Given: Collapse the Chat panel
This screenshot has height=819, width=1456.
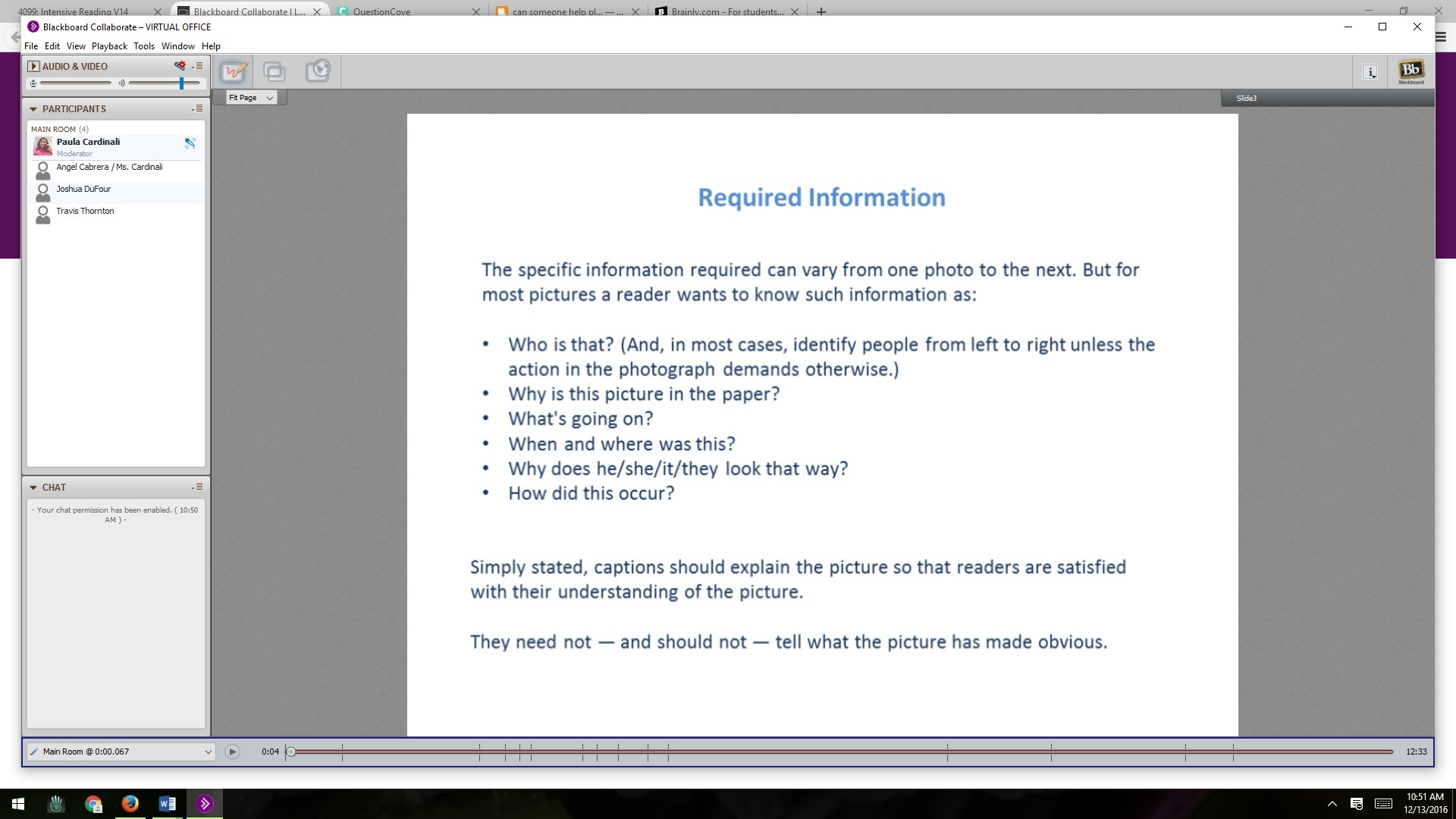Looking at the screenshot, I should [x=33, y=488].
